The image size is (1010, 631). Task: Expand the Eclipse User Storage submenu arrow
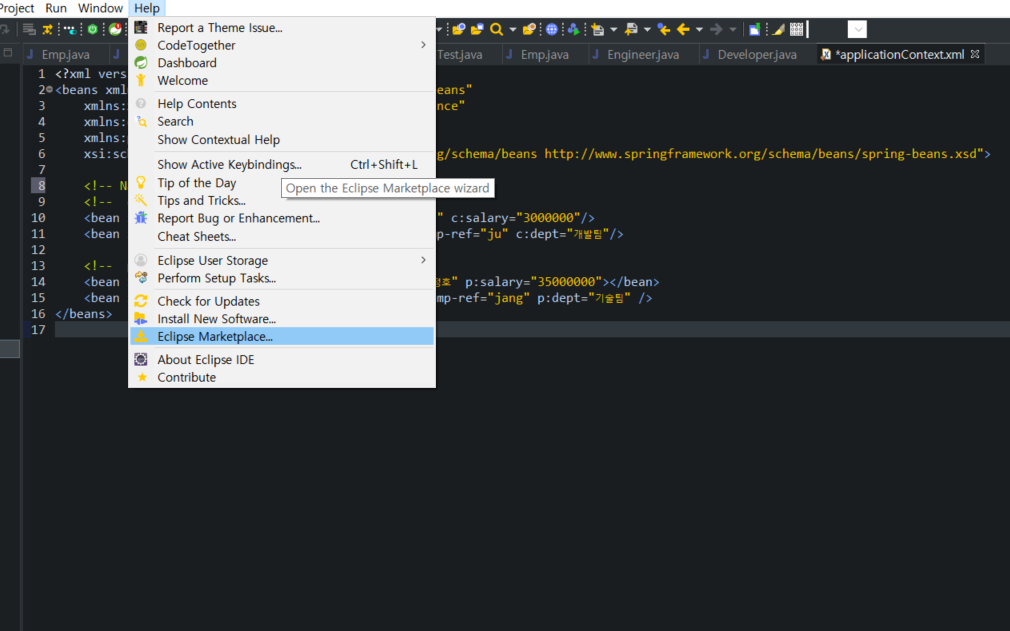[423, 260]
